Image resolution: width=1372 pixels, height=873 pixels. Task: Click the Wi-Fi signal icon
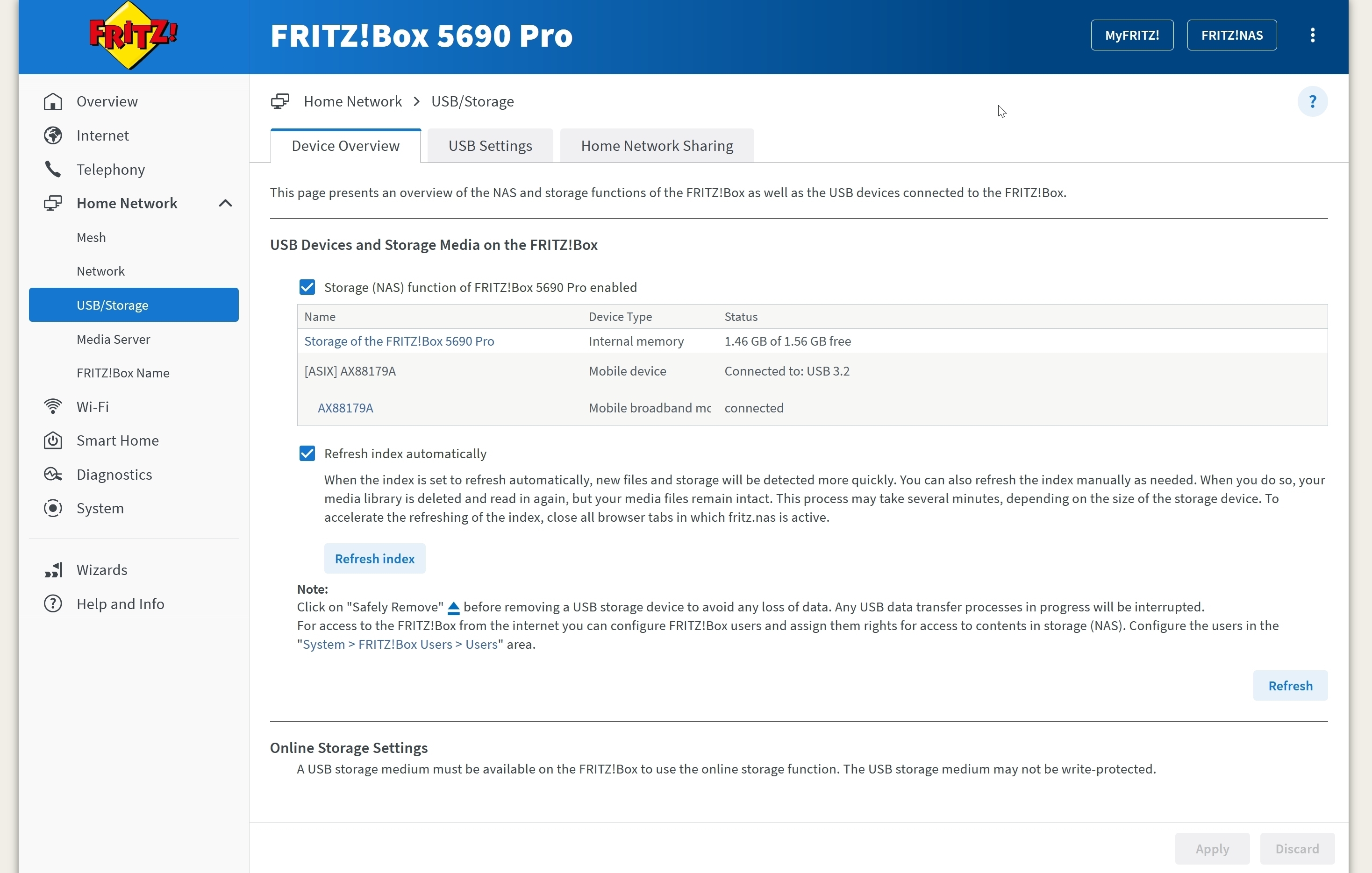coord(53,406)
